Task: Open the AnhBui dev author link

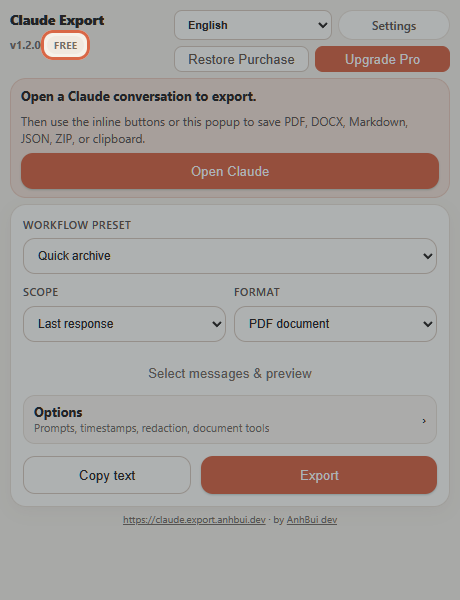Action: click(x=312, y=520)
